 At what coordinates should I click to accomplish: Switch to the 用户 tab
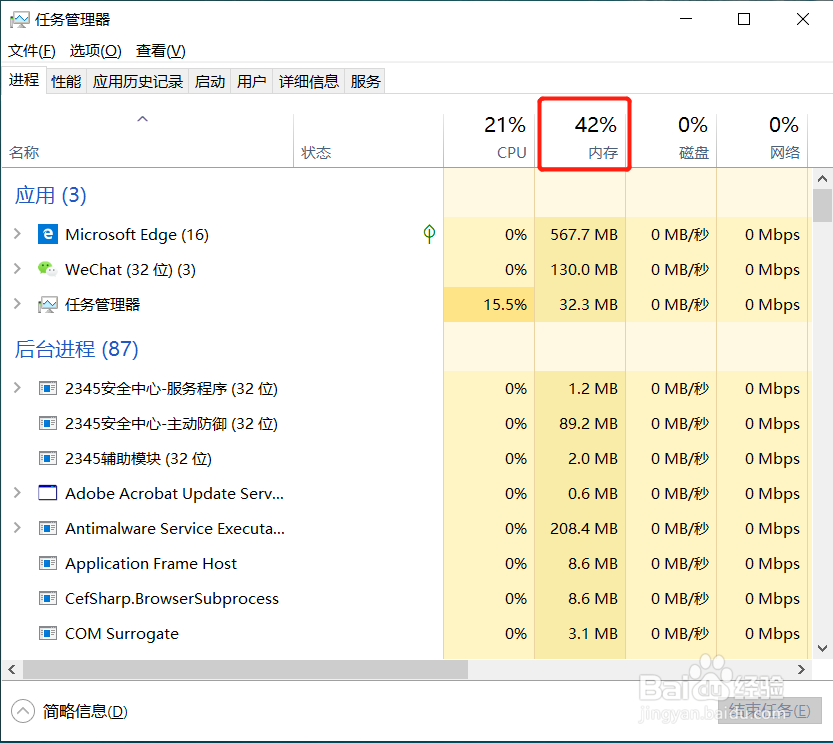coord(252,81)
